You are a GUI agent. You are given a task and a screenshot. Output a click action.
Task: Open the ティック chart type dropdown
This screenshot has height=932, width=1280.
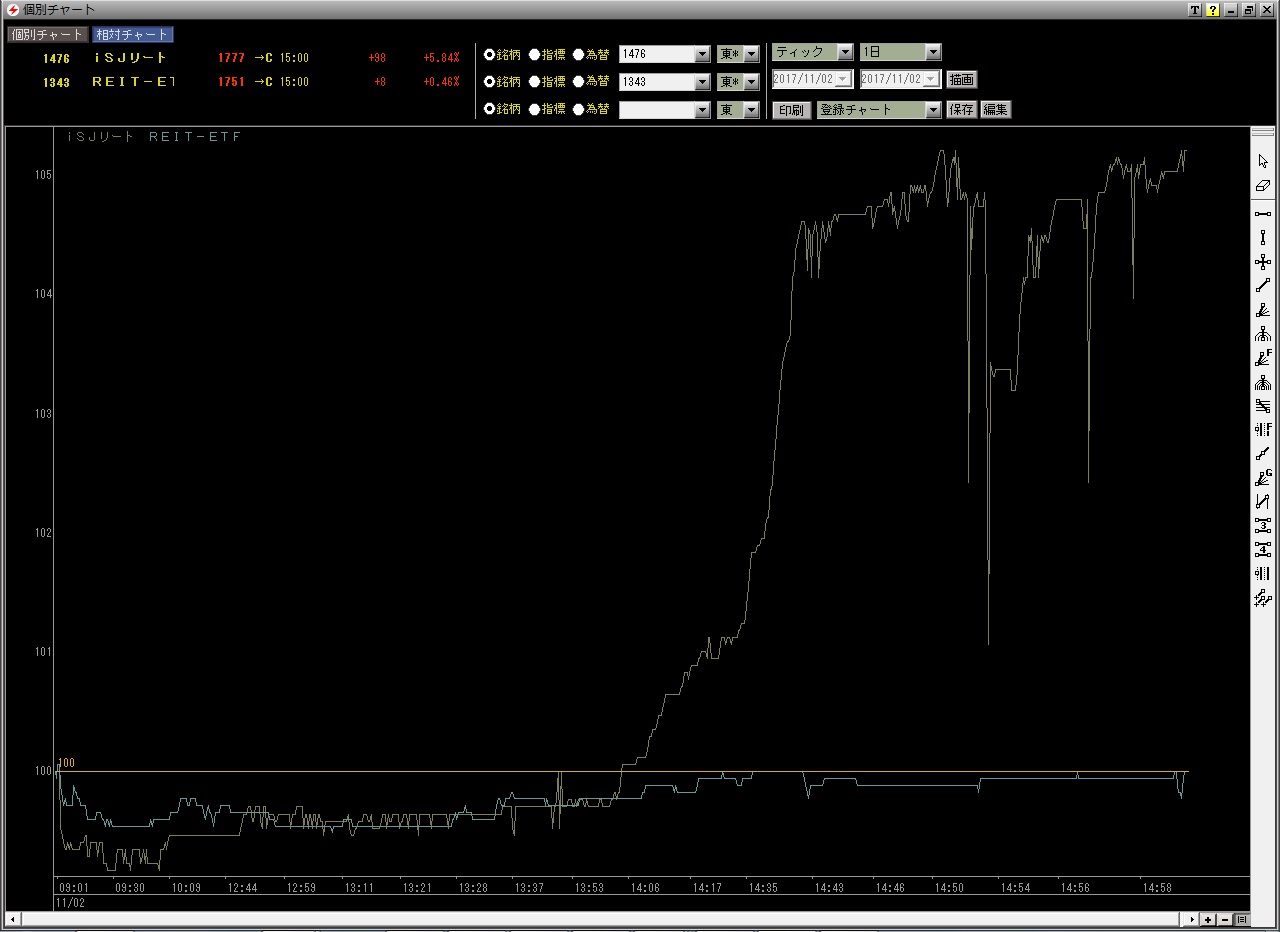coord(845,52)
